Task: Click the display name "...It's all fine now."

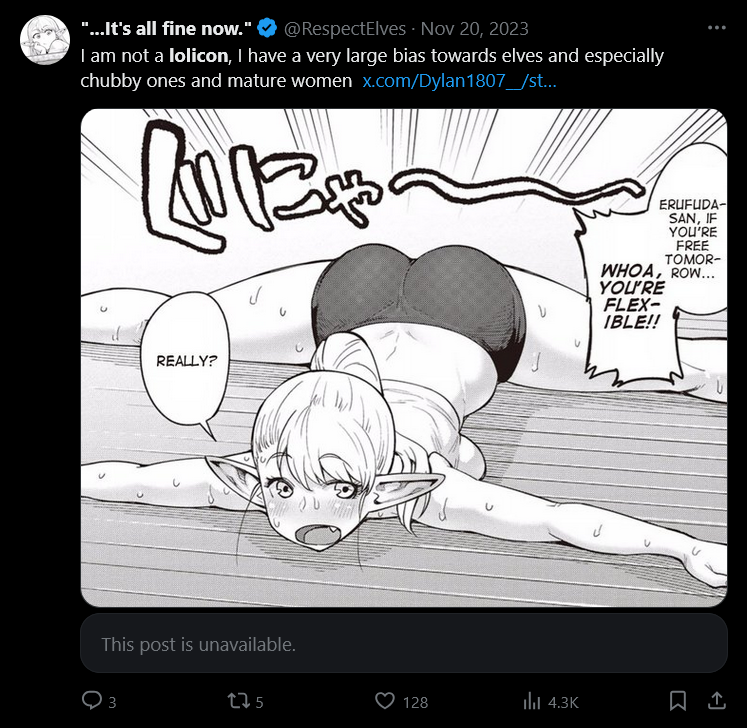Action: pyautogui.click(x=166, y=29)
